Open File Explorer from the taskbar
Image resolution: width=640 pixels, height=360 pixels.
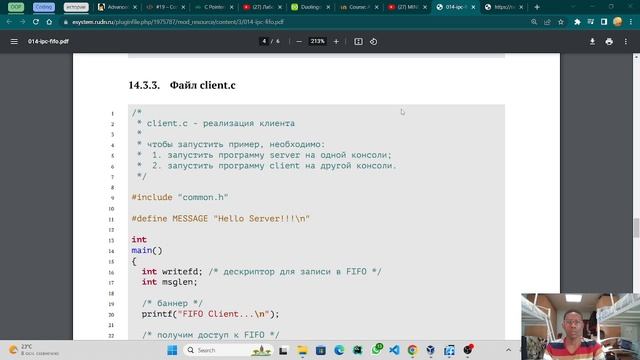pyautogui.click(x=302, y=350)
